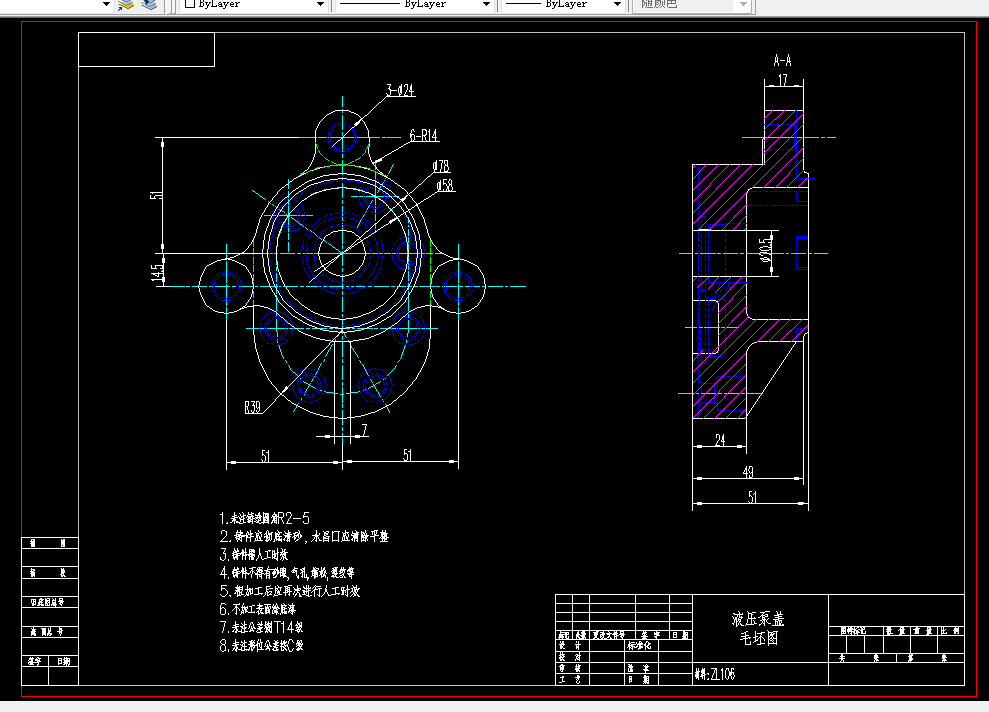Select the 24 dimension below the section view
This screenshot has height=712, width=989.
[x=720, y=440]
